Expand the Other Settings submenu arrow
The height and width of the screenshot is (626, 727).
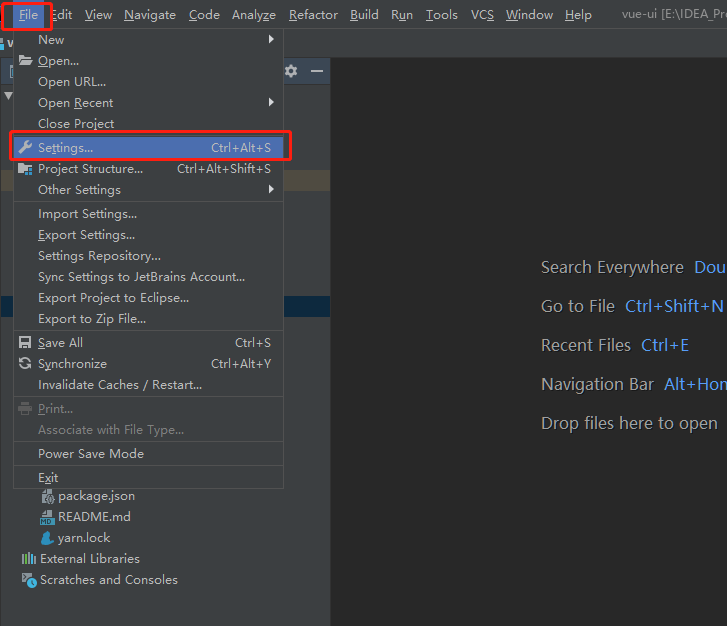tap(271, 189)
